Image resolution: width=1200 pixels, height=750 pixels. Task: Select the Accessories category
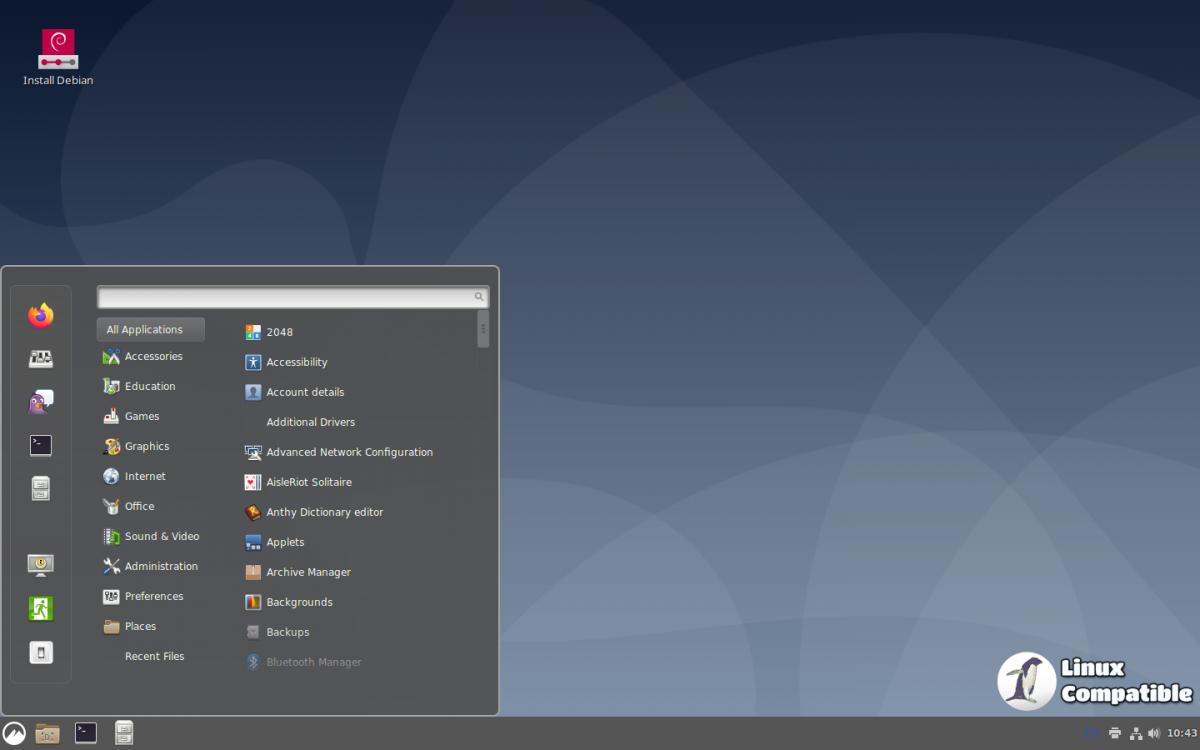[153, 357]
